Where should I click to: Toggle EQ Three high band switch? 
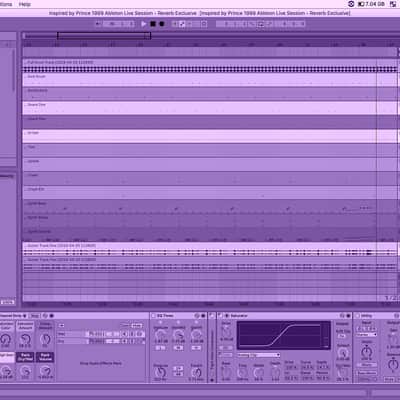196,348
